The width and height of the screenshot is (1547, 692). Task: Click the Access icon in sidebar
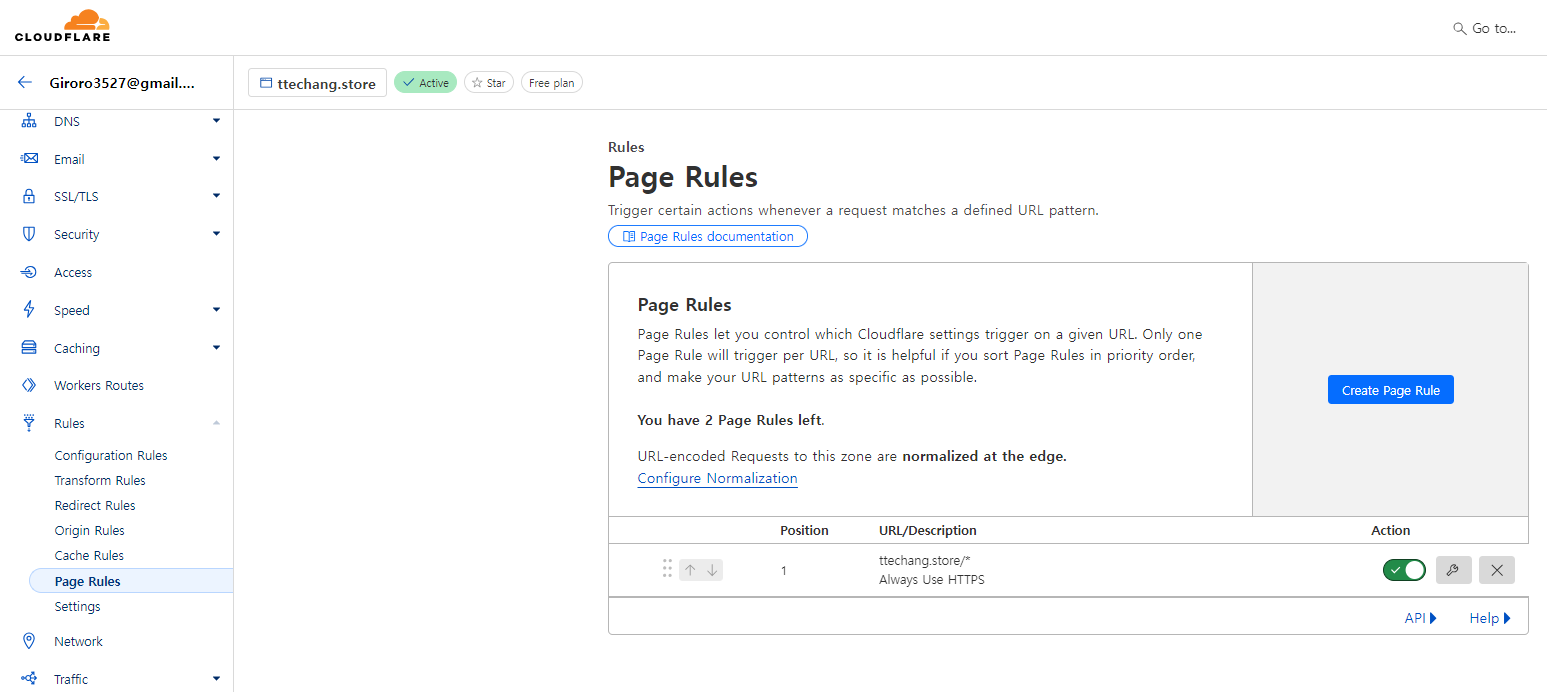click(29, 272)
